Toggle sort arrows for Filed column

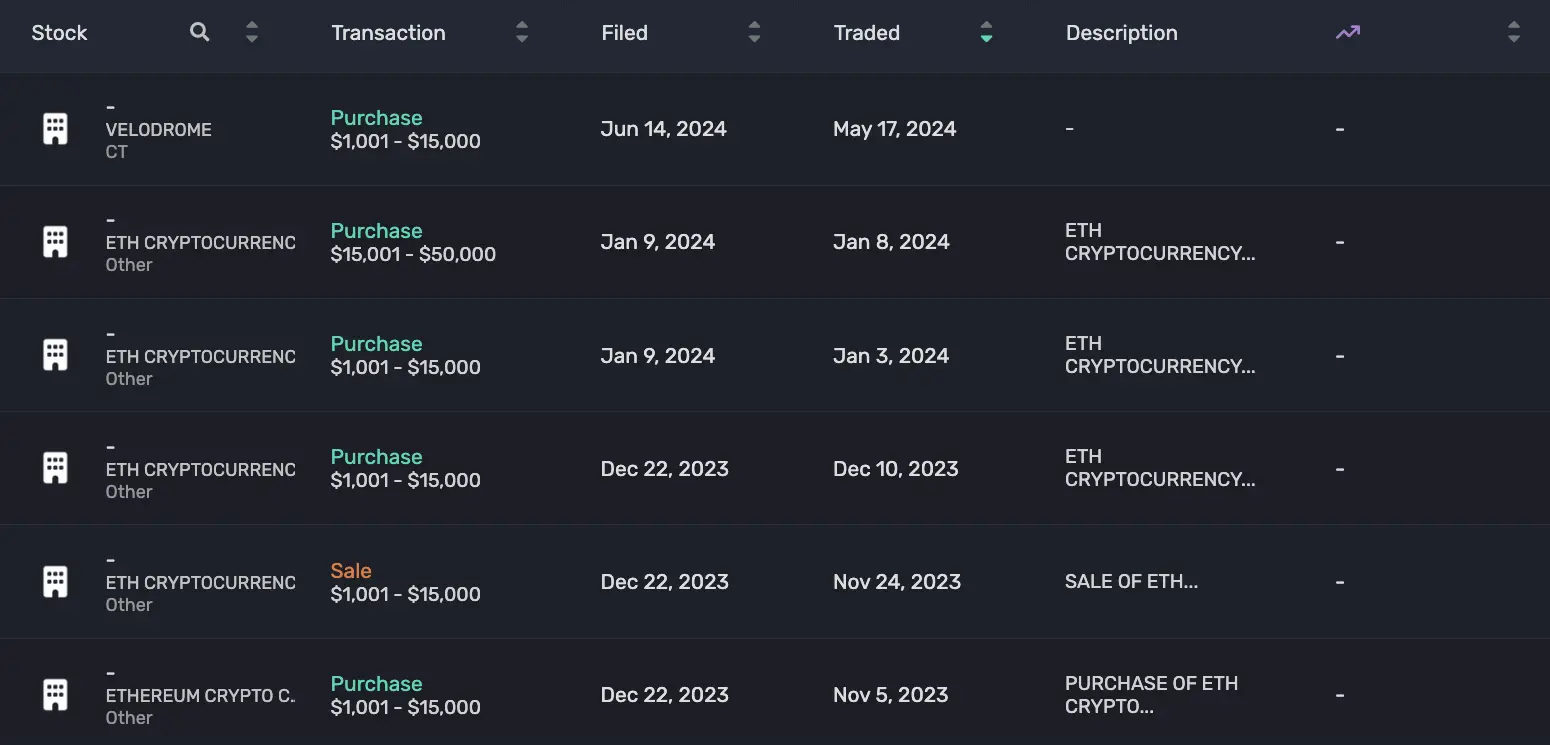point(754,32)
